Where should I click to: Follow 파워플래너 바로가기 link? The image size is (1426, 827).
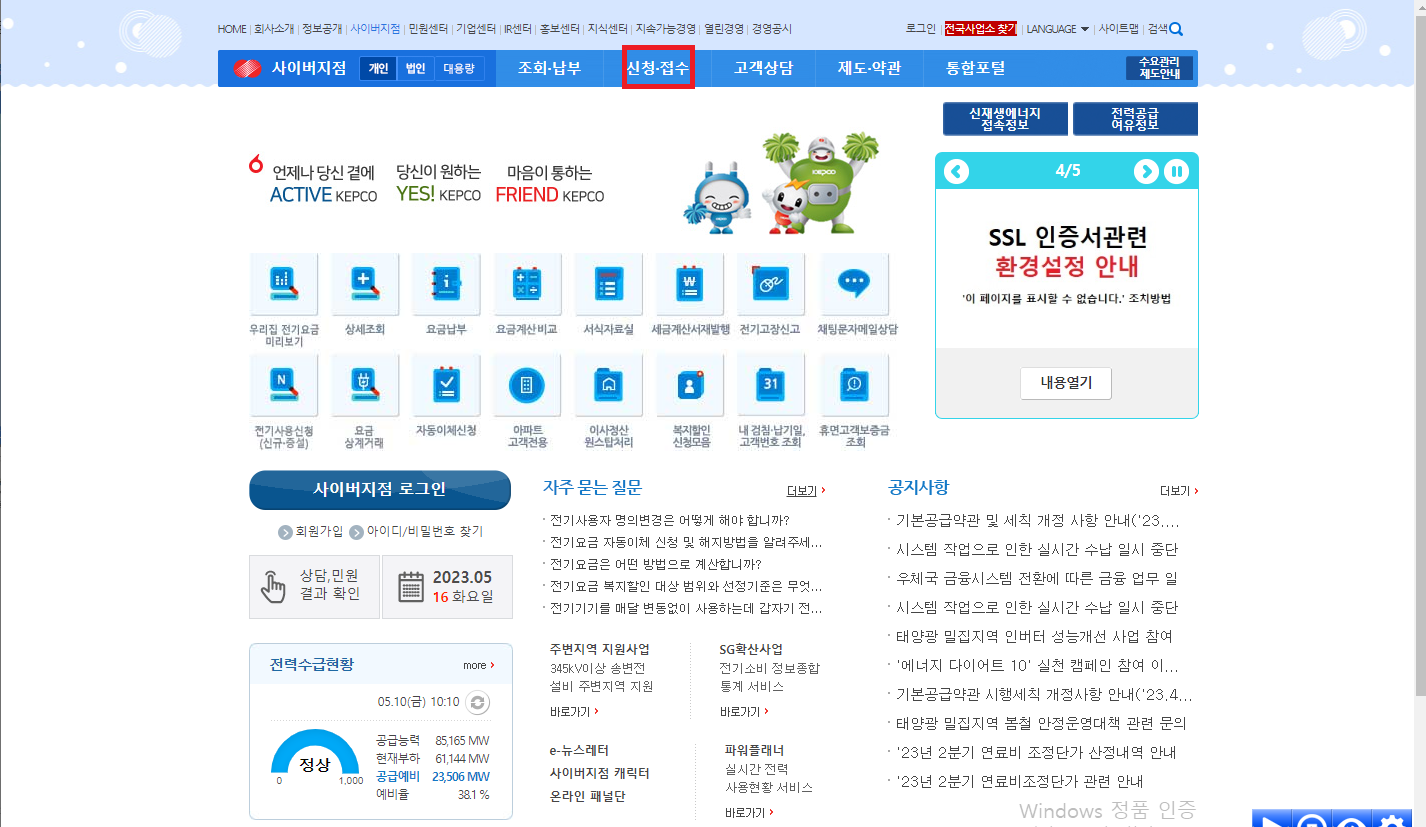749,813
